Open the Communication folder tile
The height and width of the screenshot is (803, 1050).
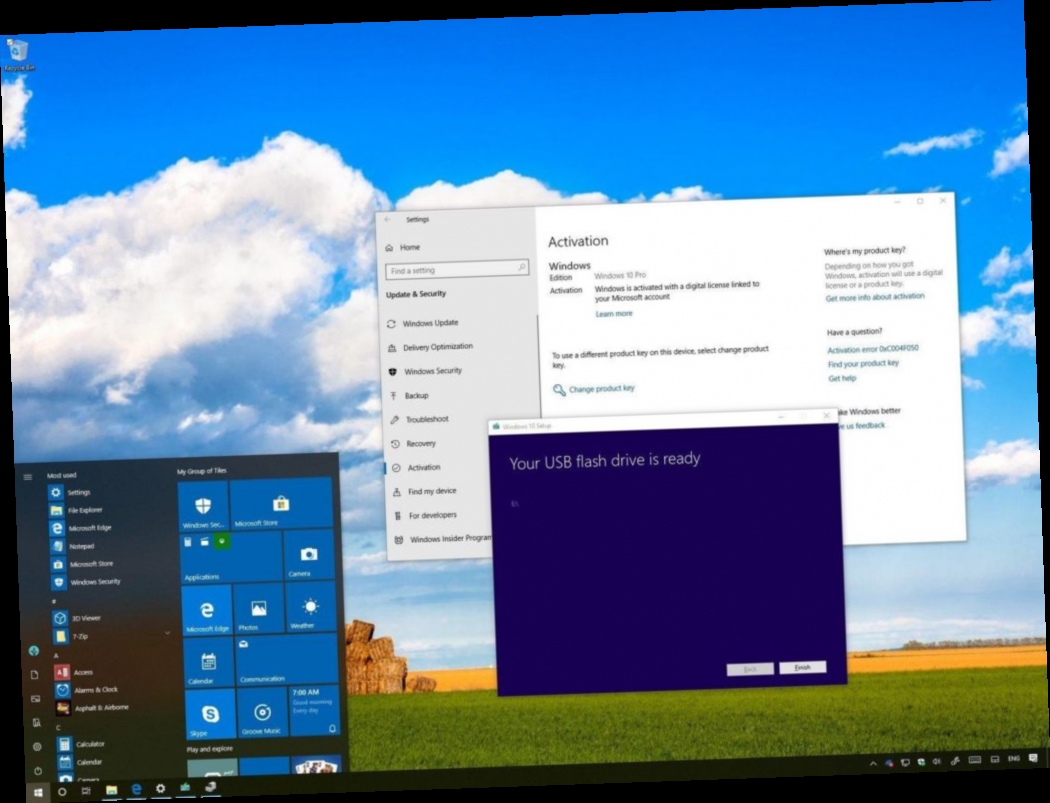coord(287,660)
